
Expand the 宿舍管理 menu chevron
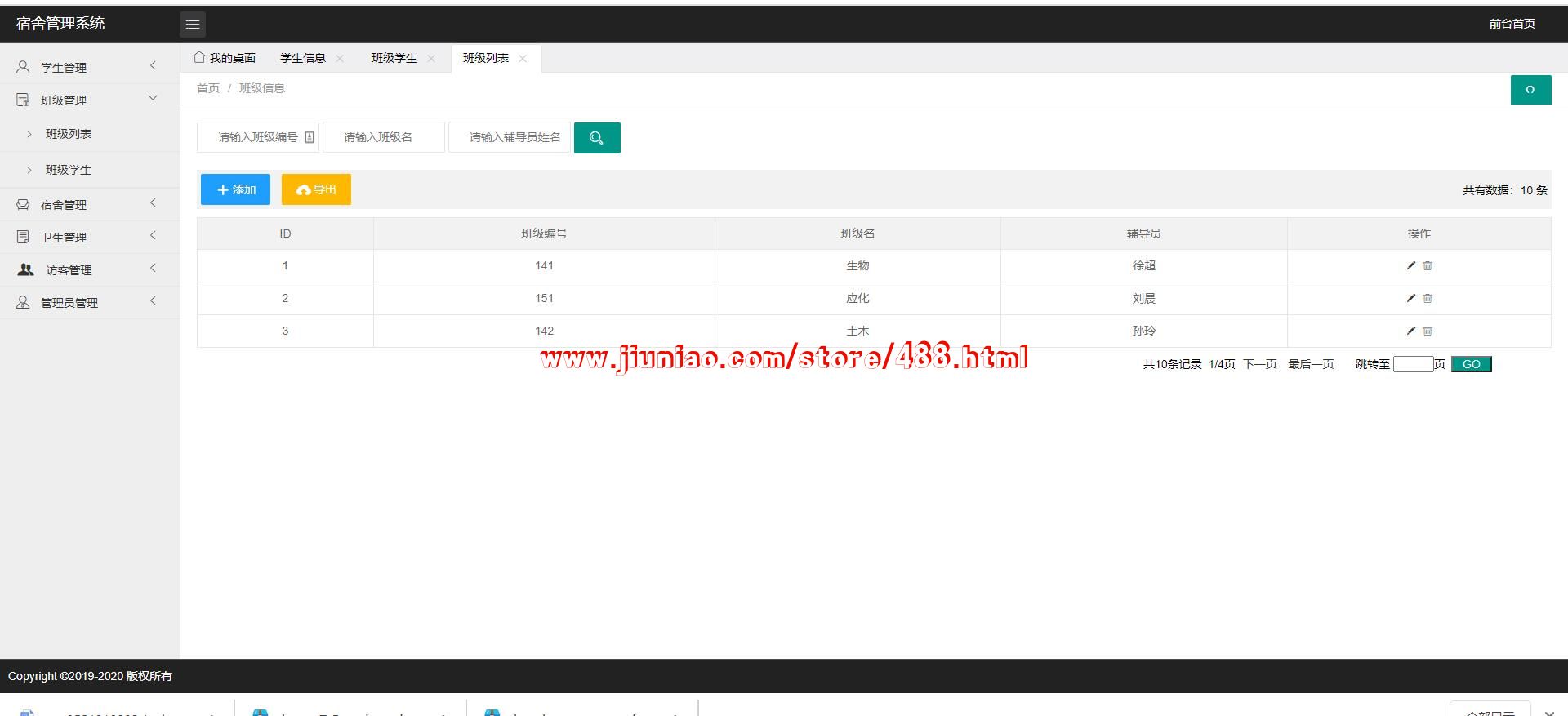tap(153, 203)
